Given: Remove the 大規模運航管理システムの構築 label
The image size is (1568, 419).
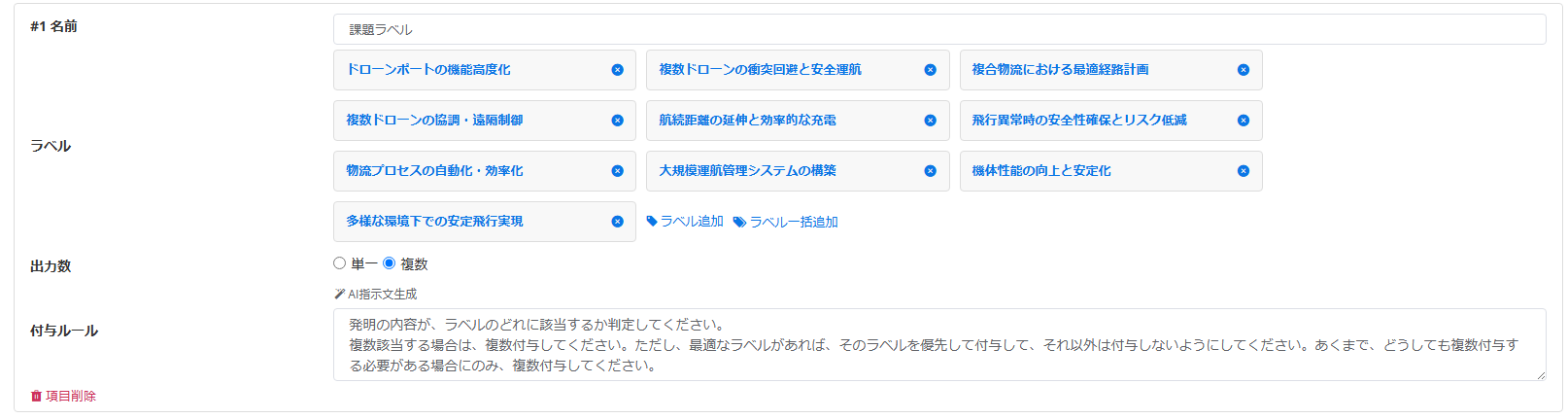Looking at the screenshot, I should [930, 171].
